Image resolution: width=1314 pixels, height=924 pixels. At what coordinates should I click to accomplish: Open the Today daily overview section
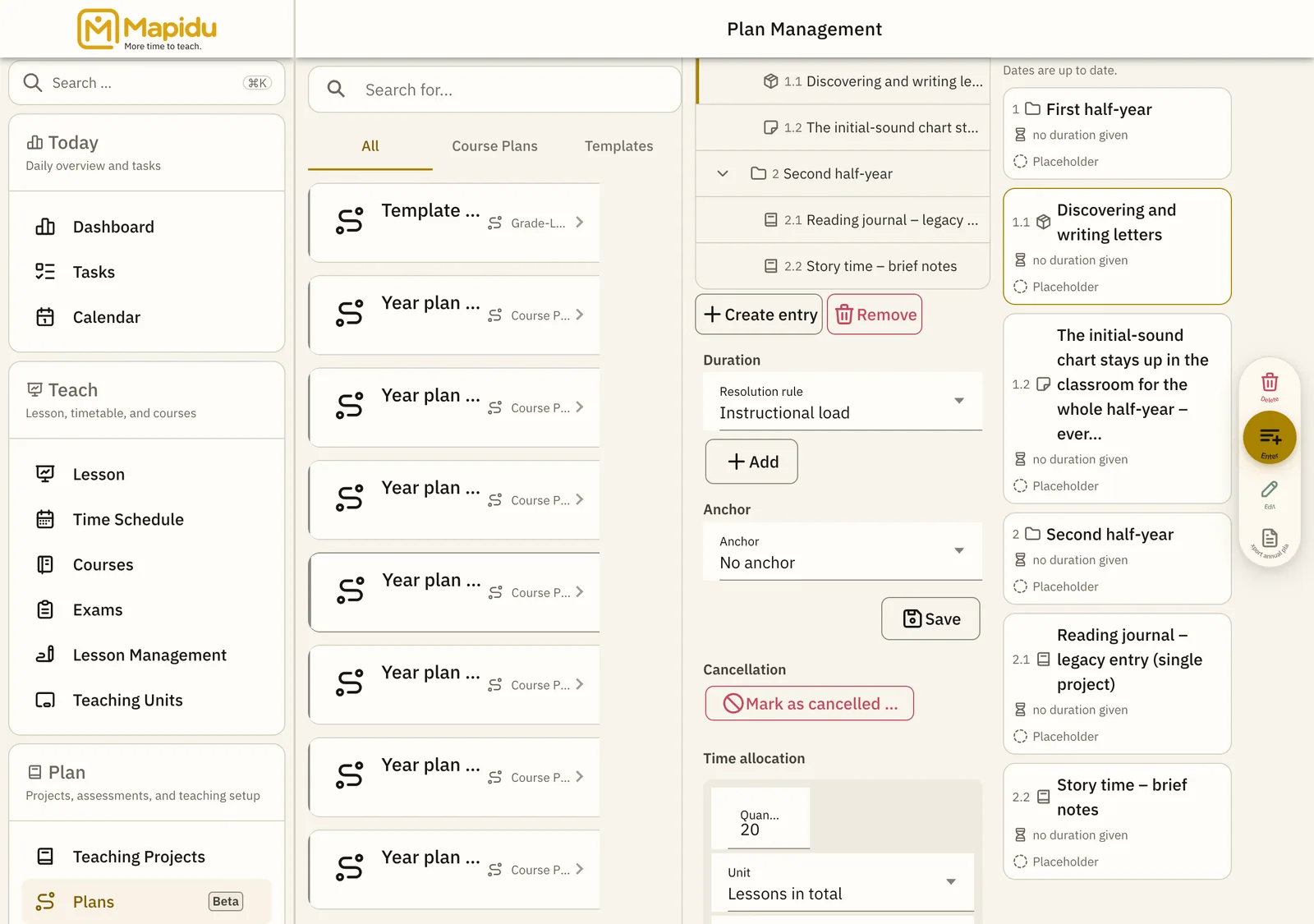(x=147, y=153)
